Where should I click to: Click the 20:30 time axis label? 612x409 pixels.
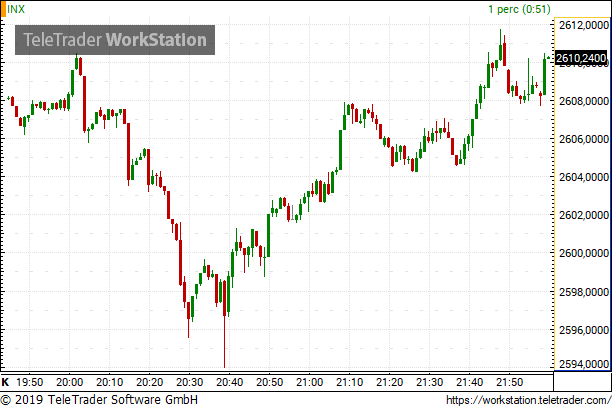(189, 382)
